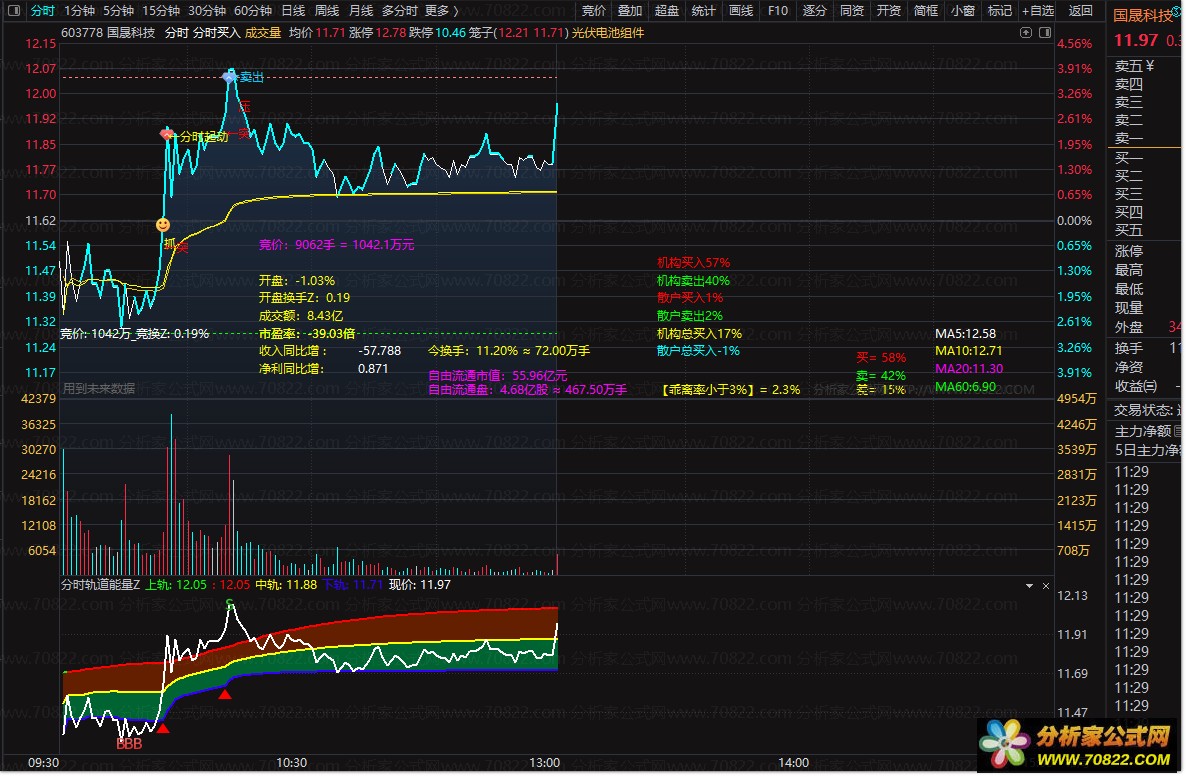Select the 日线 daily chart tab
Viewport: 1187px width, 776px height.
click(293, 11)
